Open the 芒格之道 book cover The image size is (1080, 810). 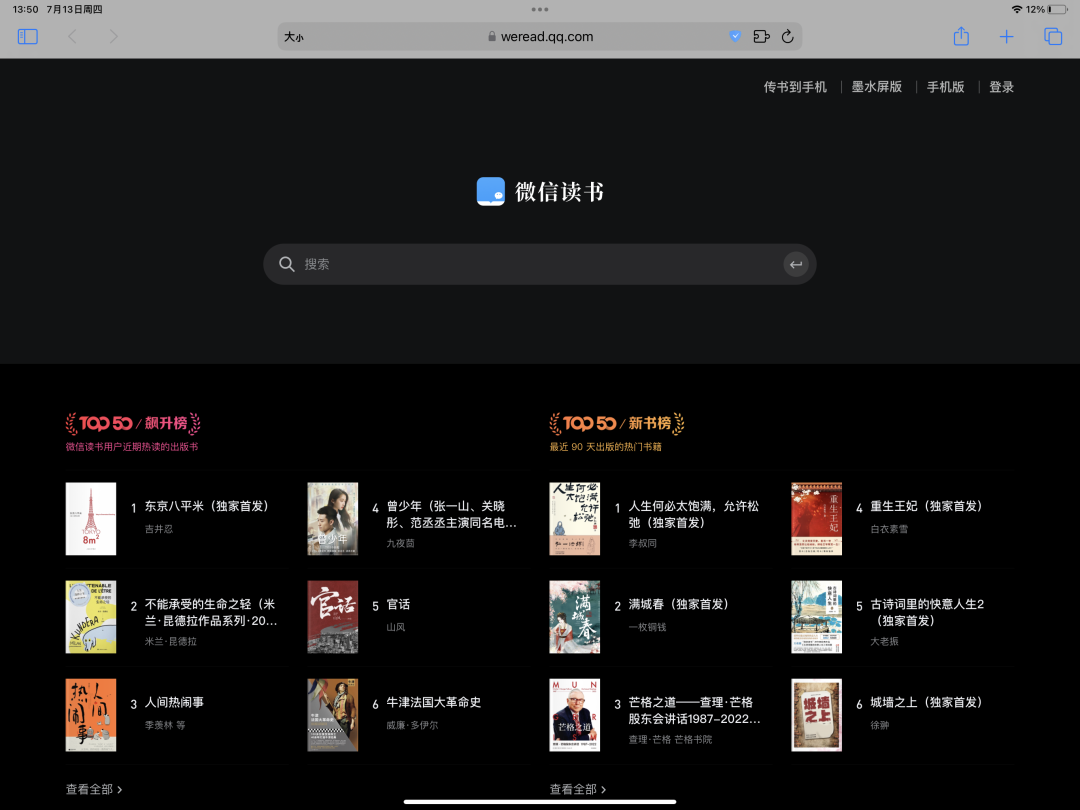[574, 715]
